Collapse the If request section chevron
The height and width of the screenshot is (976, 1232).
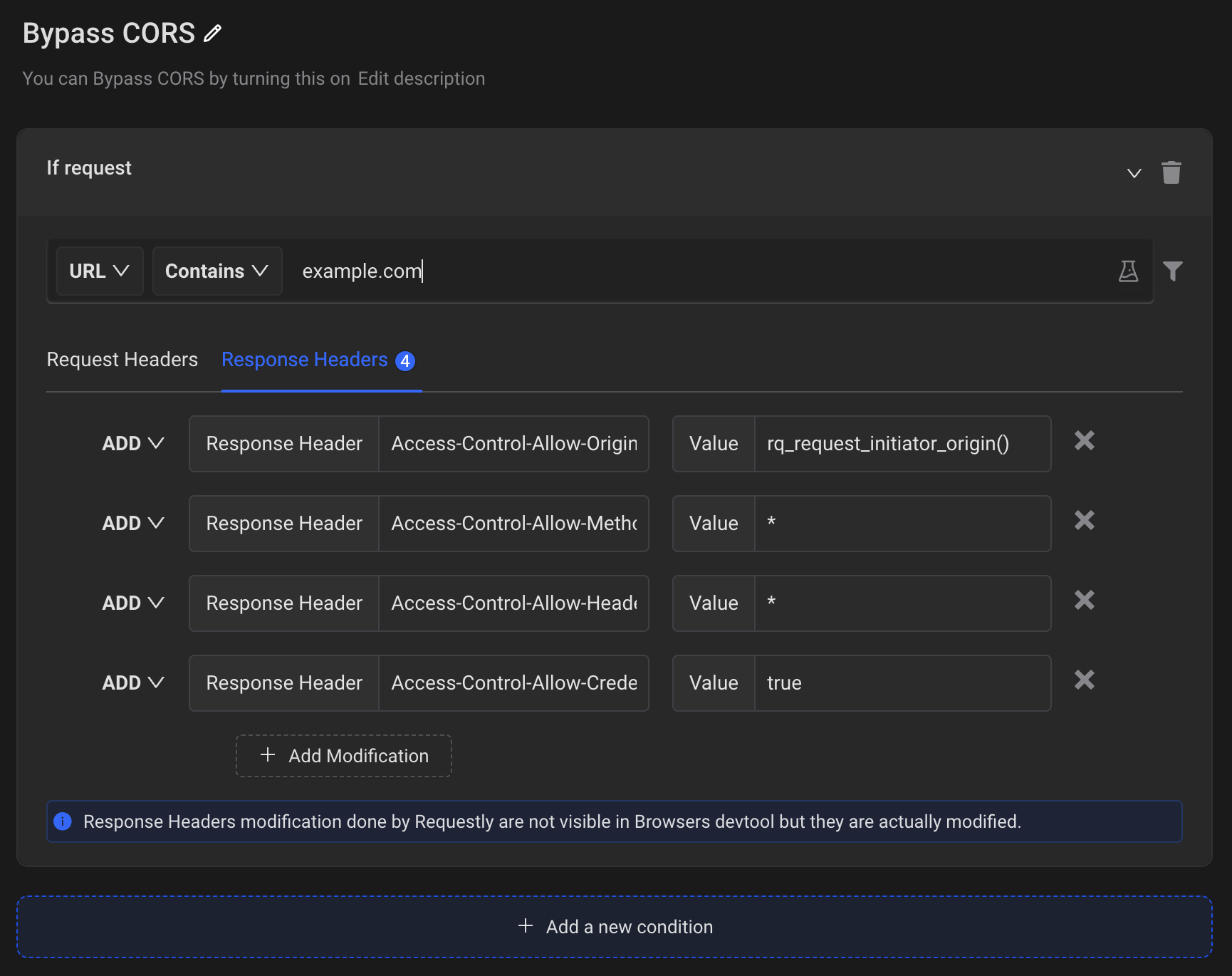[x=1133, y=172]
